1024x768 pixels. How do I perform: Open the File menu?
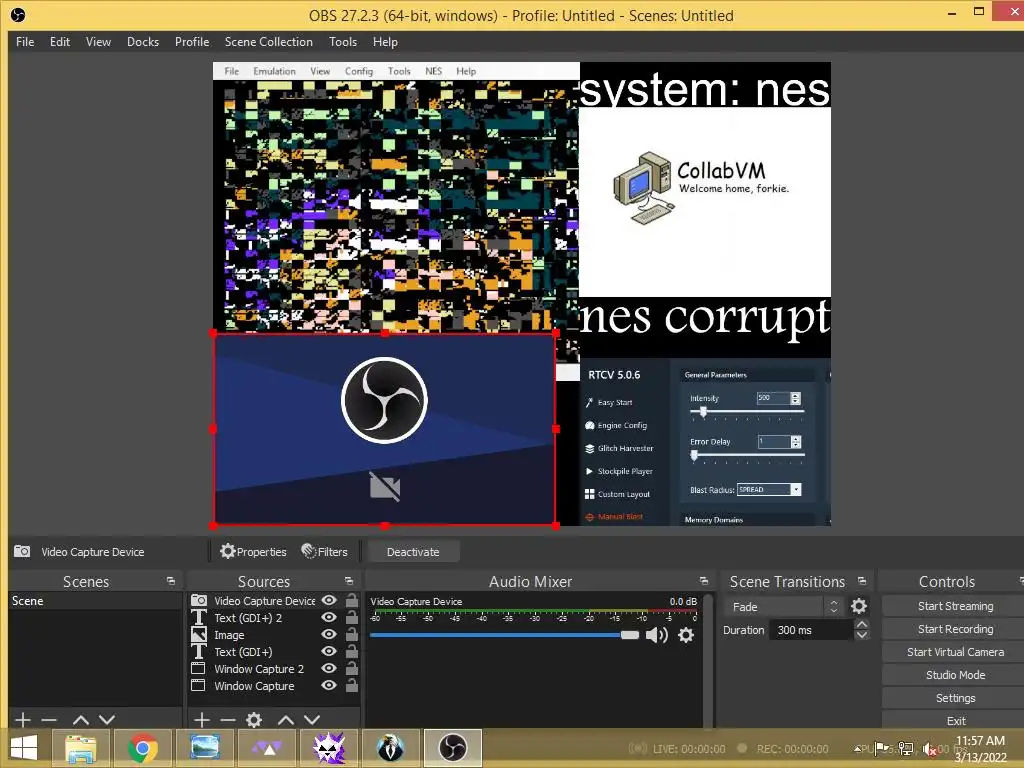click(25, 42)
